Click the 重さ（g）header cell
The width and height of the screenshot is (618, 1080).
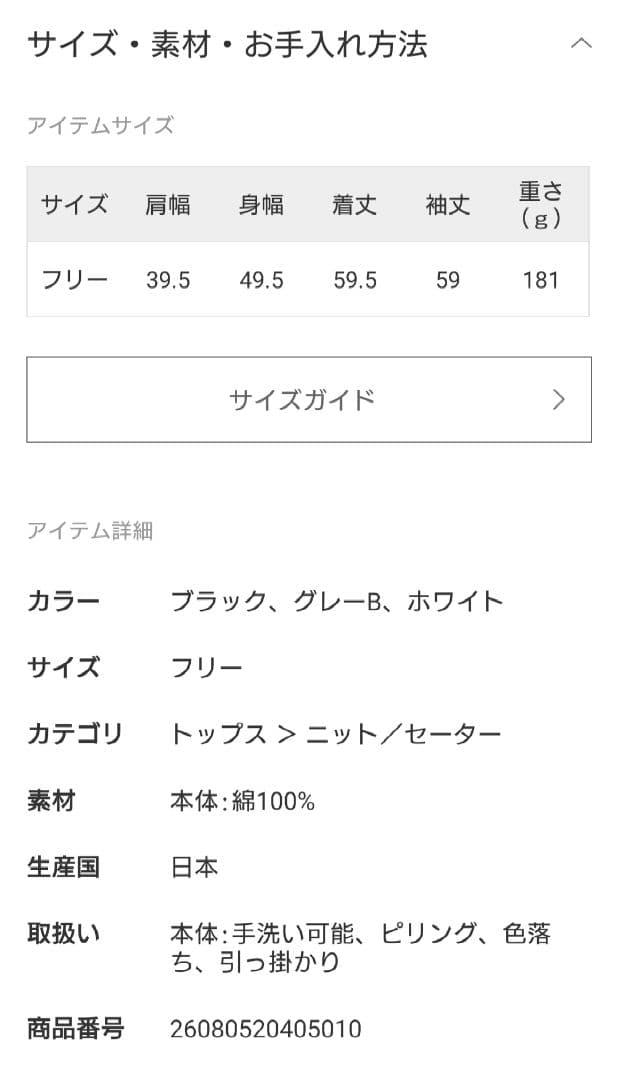pyautogui.click(x=540, y=205)
